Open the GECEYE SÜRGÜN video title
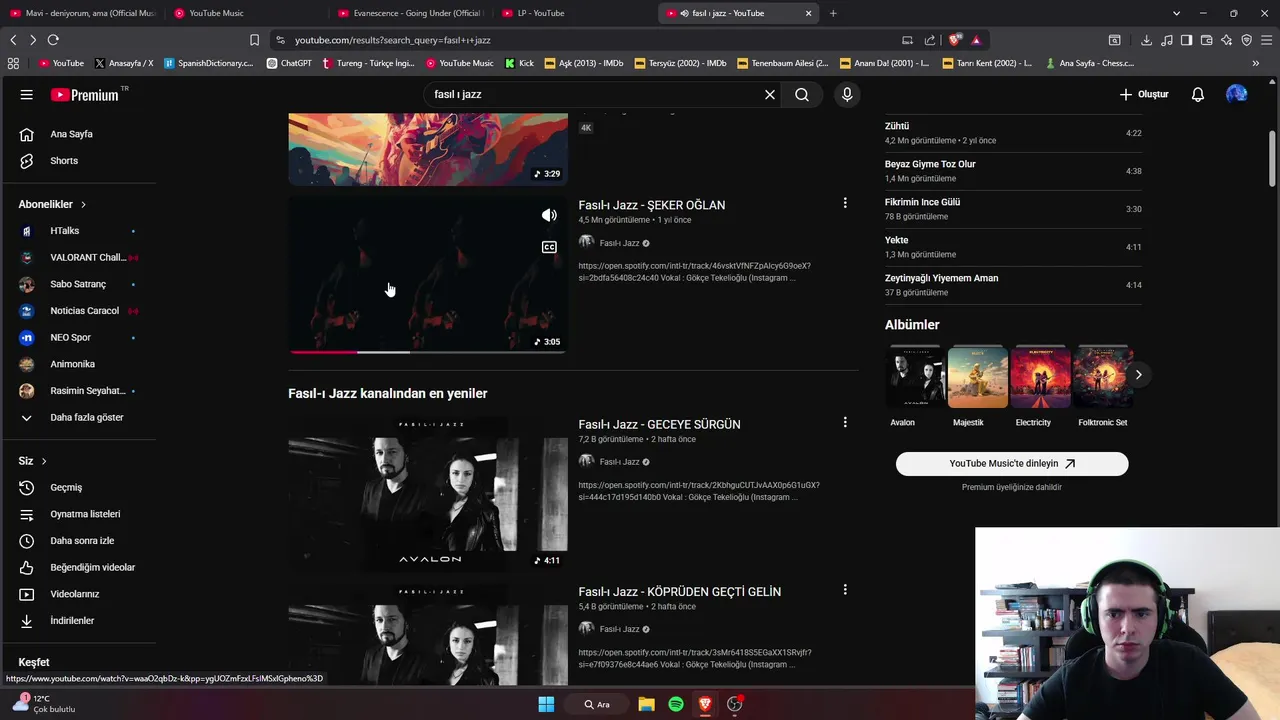The width and height of the screenshot is (1280, 720). pyautogui.click(x=659, y=425)
